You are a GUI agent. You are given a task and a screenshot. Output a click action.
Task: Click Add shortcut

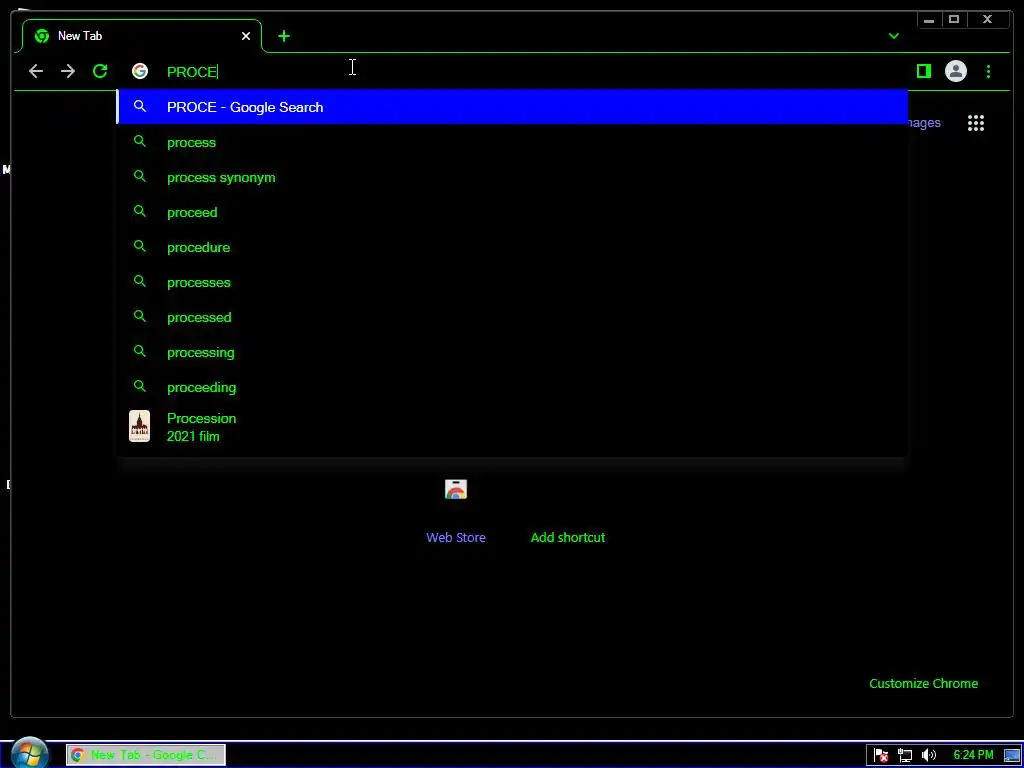568,537
